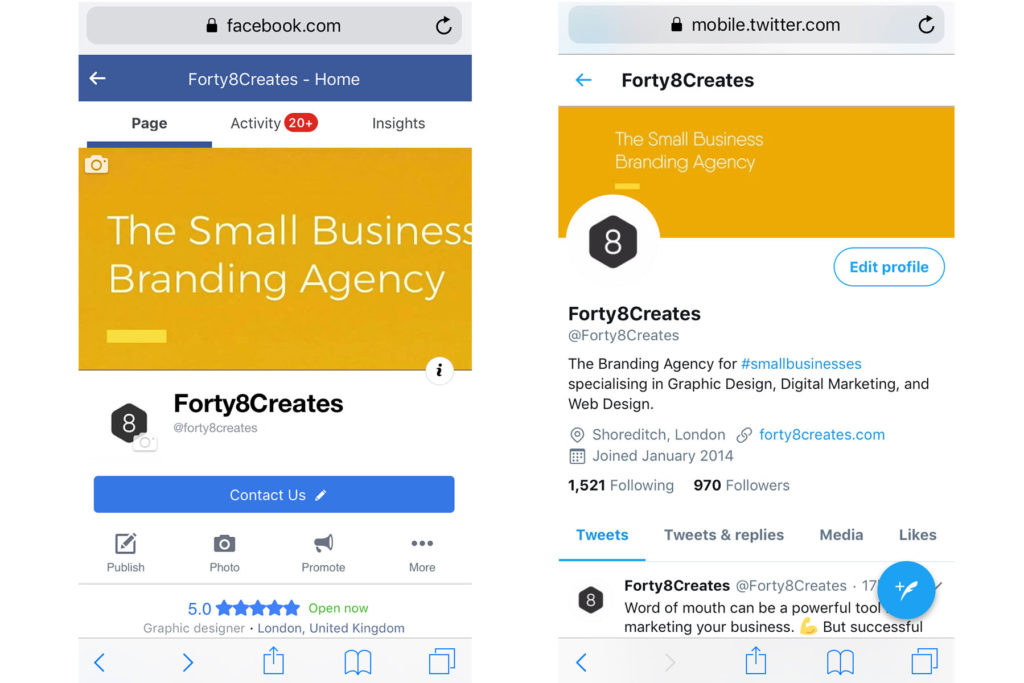Open the Media tab on Twitter
Image resolution: width=1024 pixels, height=683 pixels.
pyautogui.click(x=841, y=535)
